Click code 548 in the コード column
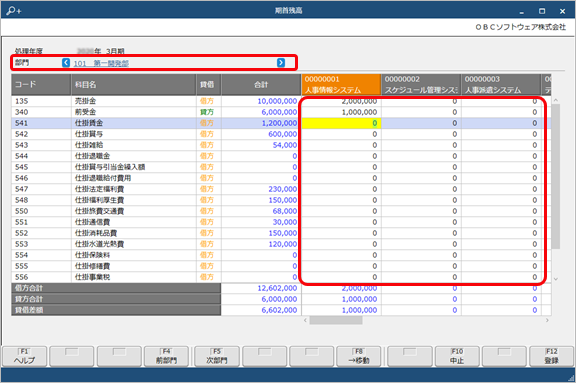Screen dimensions: 576x383 click(x=22, y=200)
